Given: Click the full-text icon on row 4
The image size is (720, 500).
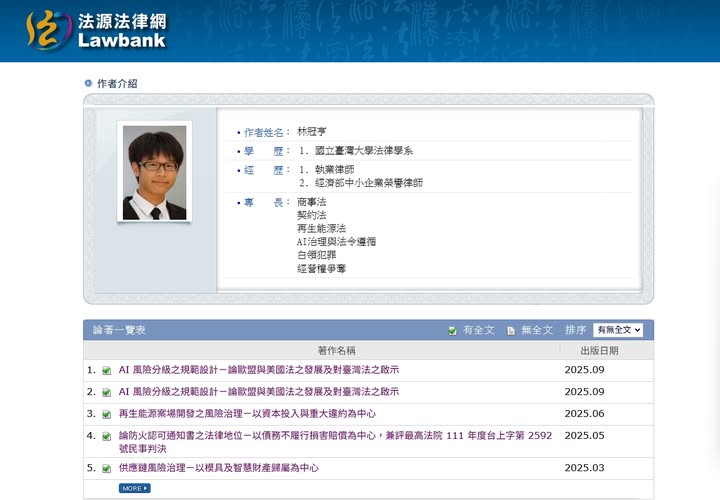Looking at the screenshot, I should 106,436.
